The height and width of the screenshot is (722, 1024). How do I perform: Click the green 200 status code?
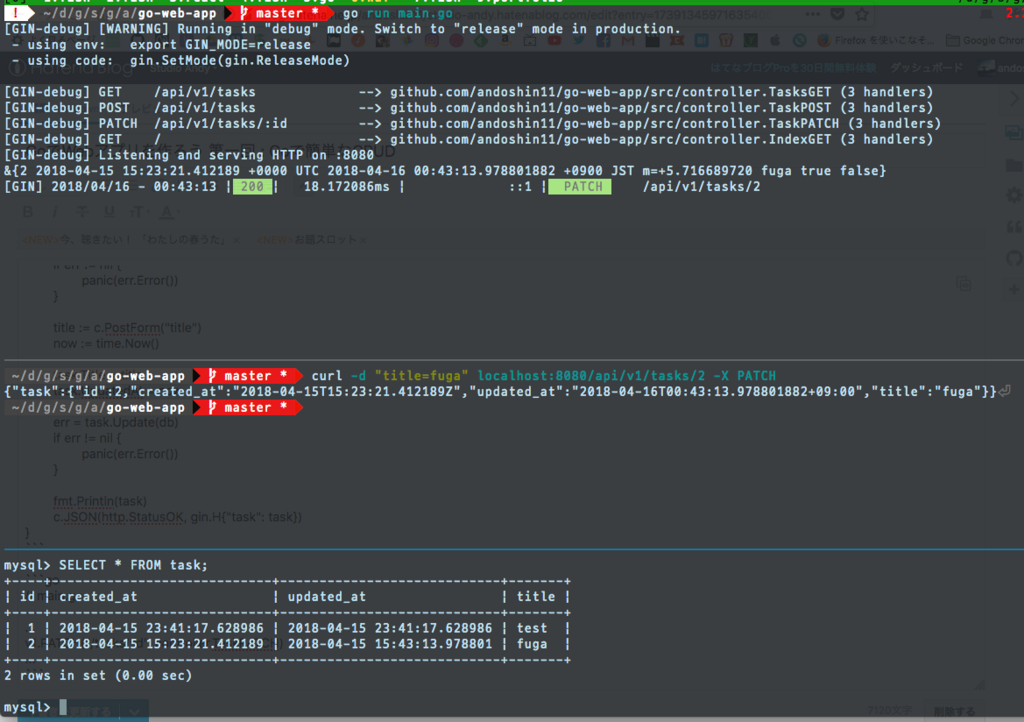pyautogui.click(x=252, y=187)
